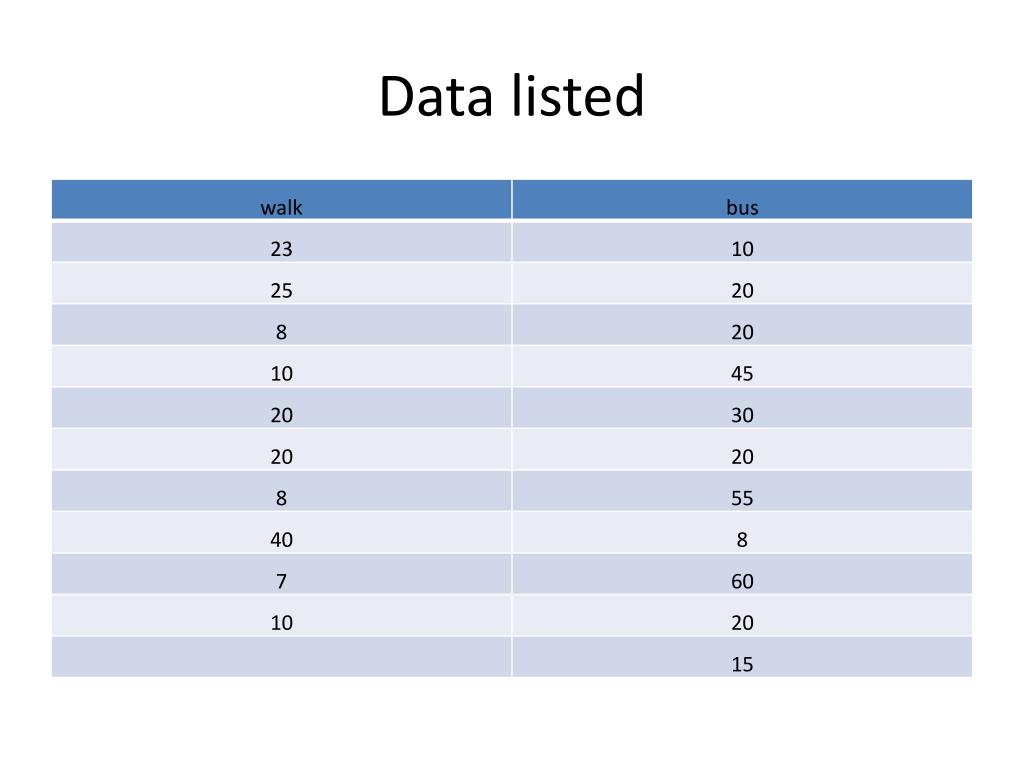Select the walk value 40 cell
1024x768 pixels.
[281, 534]
